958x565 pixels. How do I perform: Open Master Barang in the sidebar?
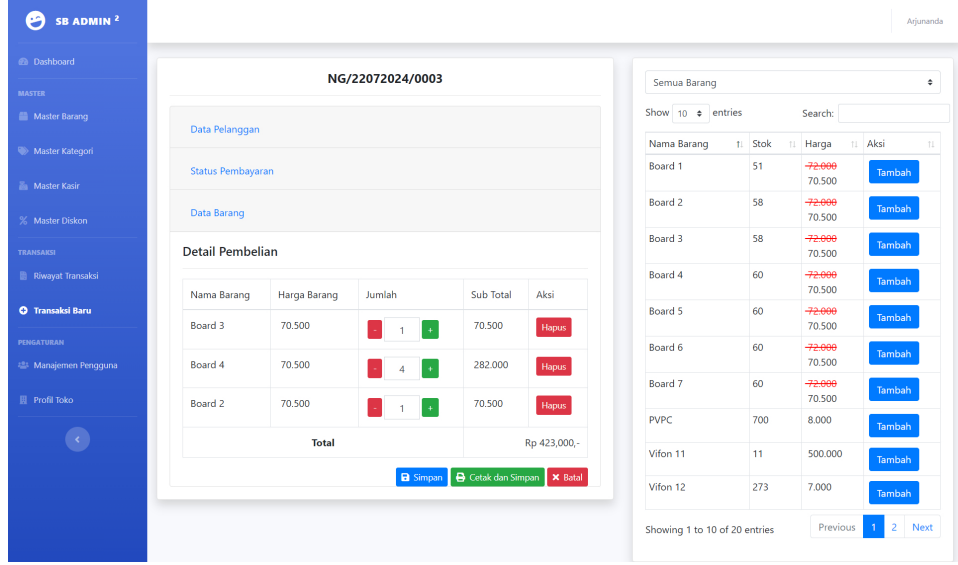[61, 117]
